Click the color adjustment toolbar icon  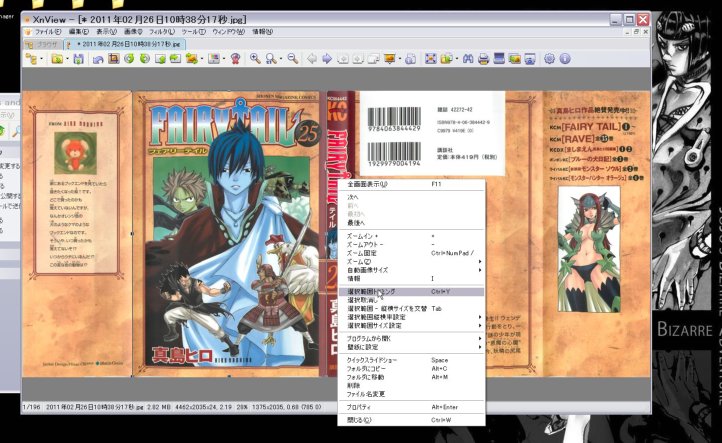coord(214,58)
